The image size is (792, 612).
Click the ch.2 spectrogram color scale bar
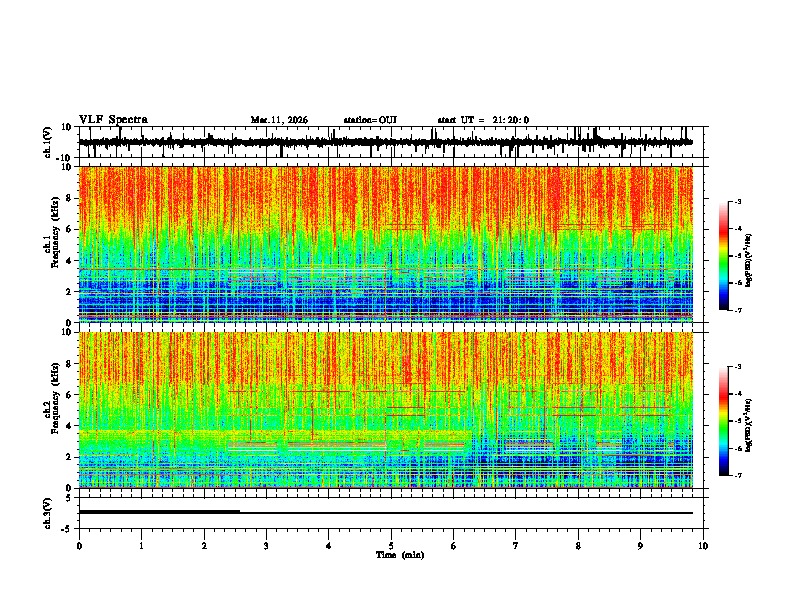point(723,421)
